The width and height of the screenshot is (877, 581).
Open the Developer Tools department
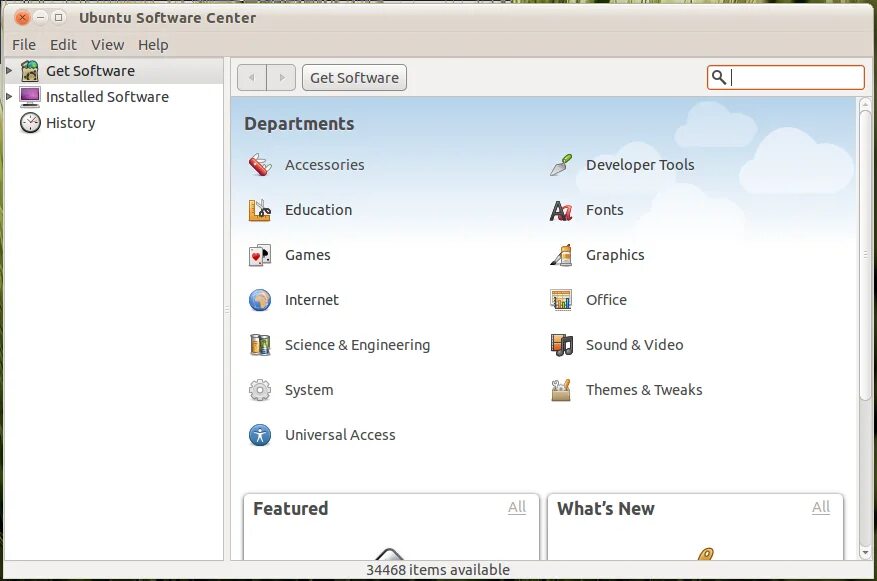point(640,165)
